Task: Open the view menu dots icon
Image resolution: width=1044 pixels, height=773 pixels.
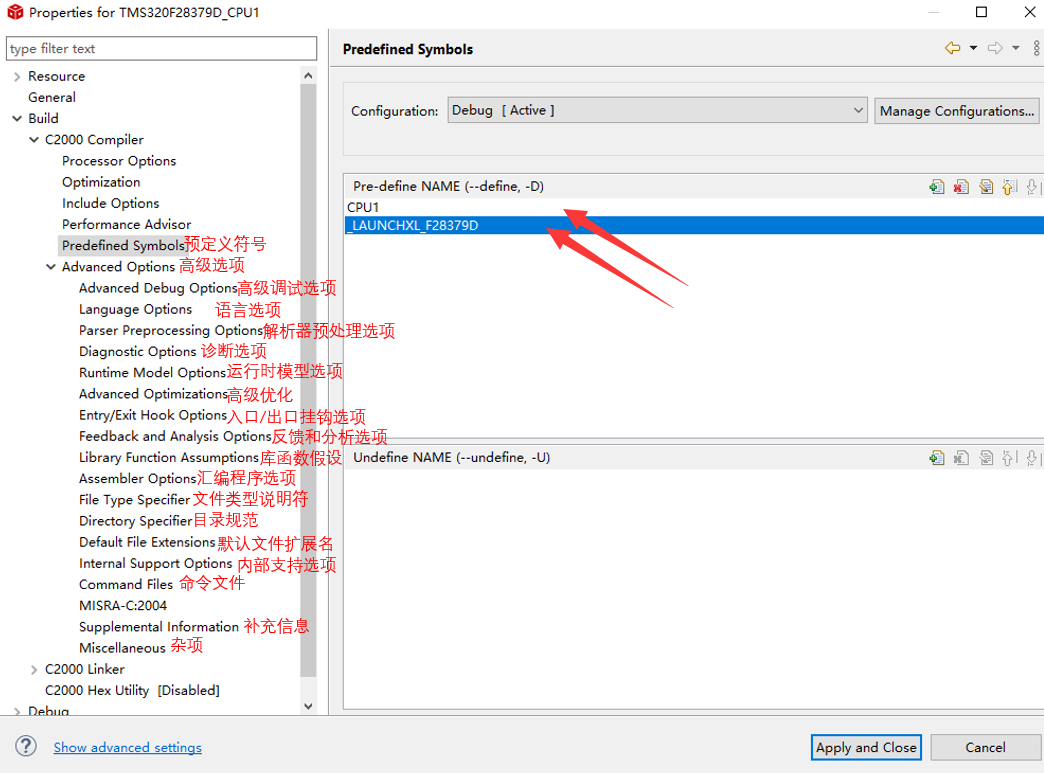Action: 1036,48
